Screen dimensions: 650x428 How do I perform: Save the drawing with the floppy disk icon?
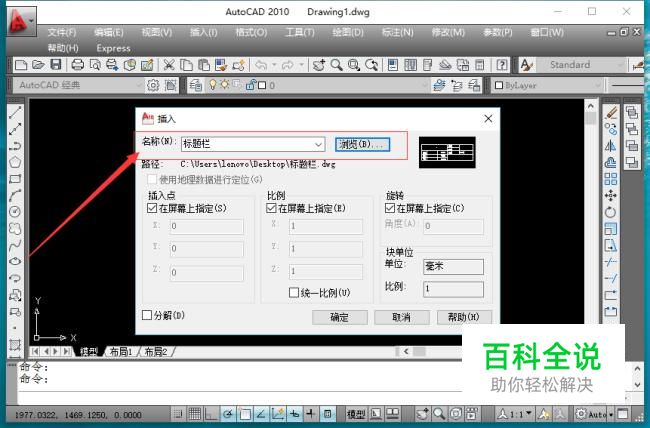coord(56,65)
